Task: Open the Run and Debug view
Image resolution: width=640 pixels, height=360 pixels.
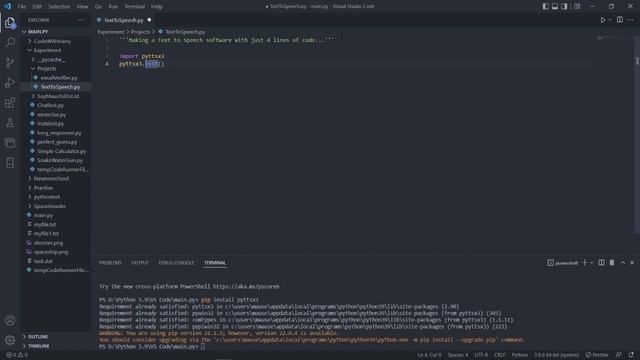Action: tap(10, 82)
